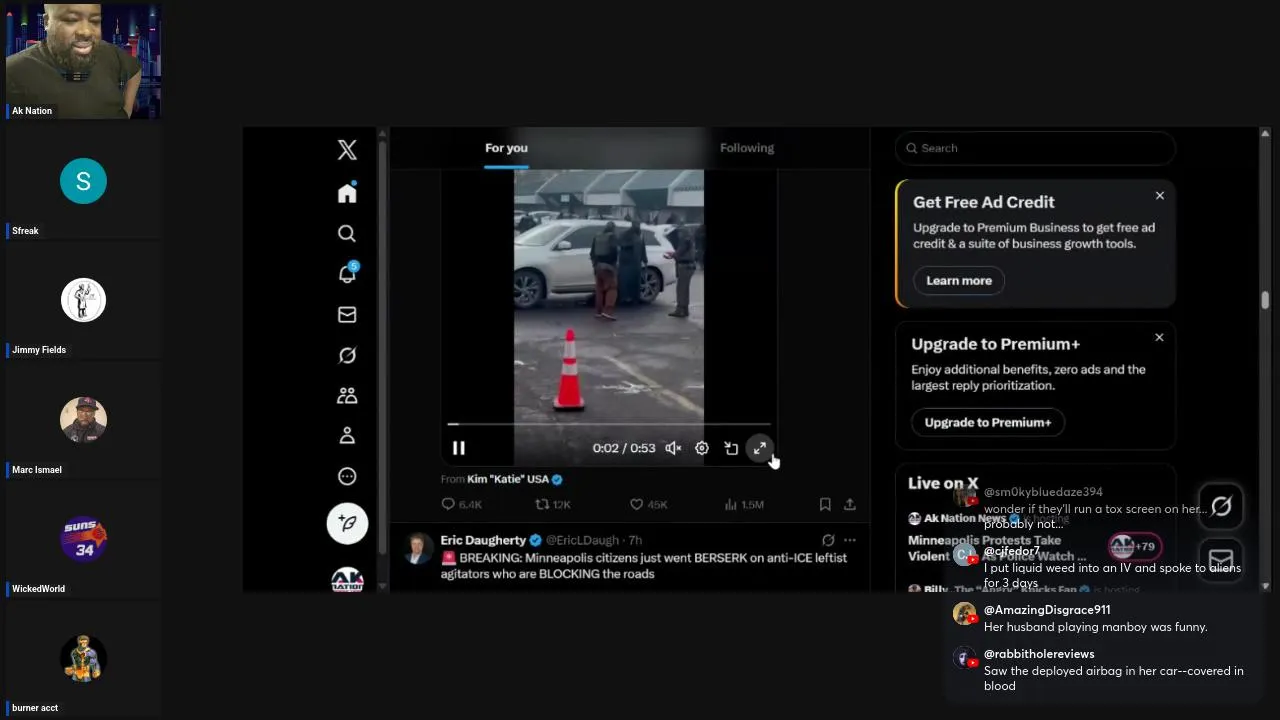Click the Search field
The image size is (1280, 720).
point(1035,148)
